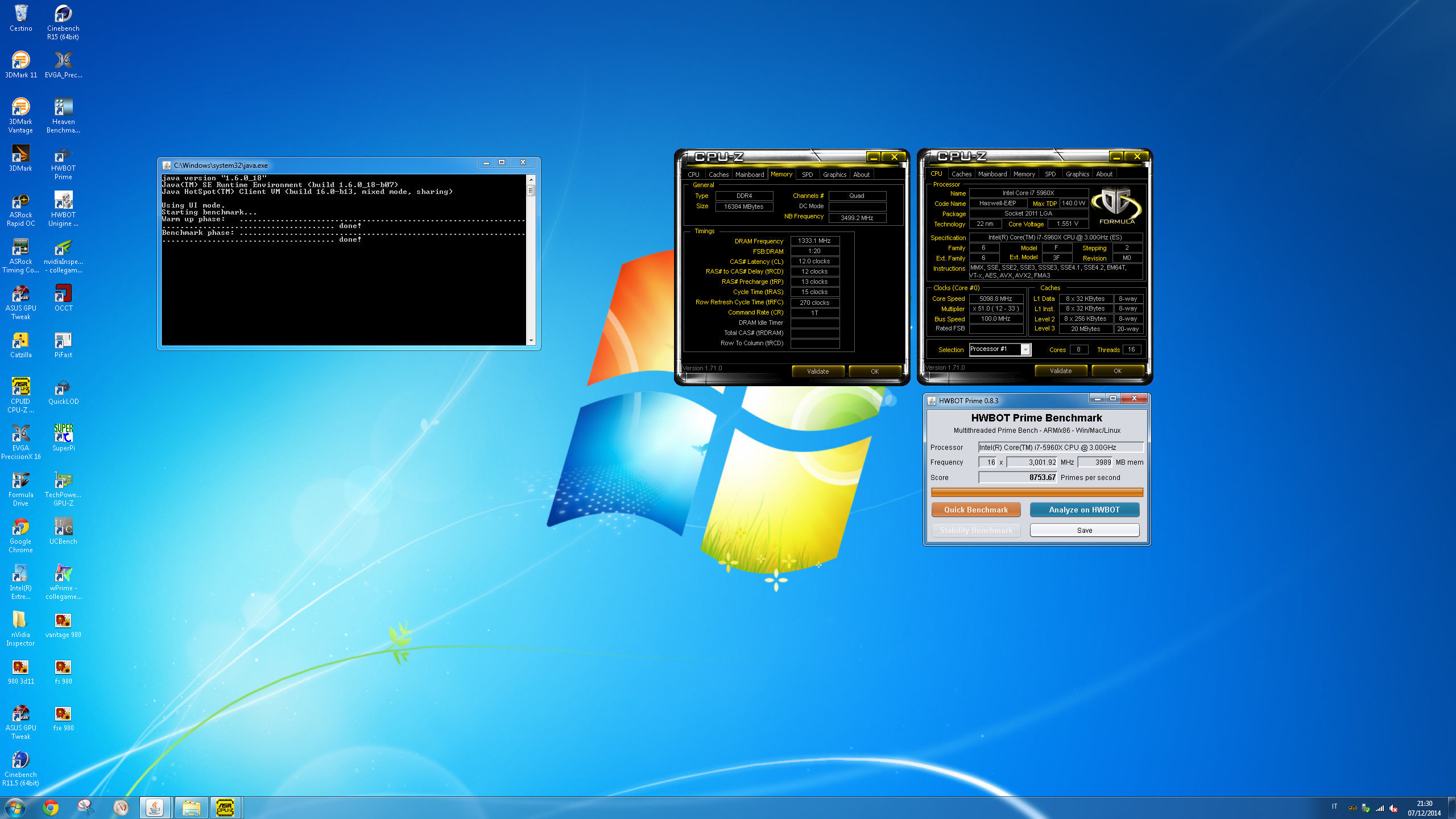Click OK in processor CPU-Z window
1456x819 pixels.
click(1118, 371)
